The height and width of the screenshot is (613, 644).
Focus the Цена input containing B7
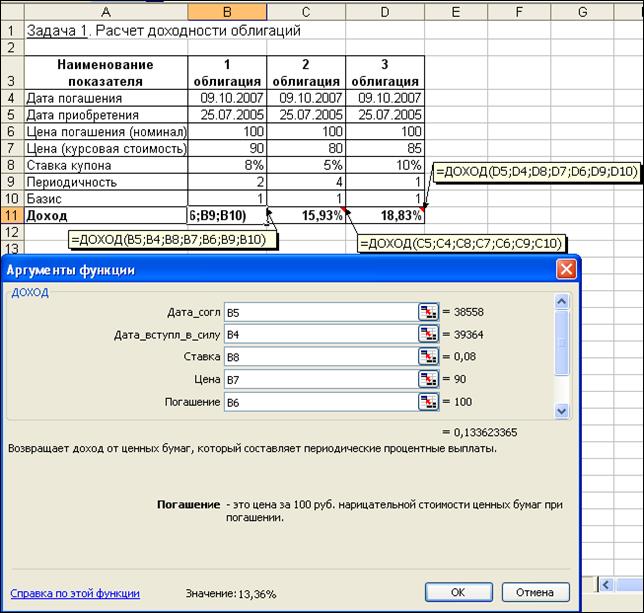point(320,379)
